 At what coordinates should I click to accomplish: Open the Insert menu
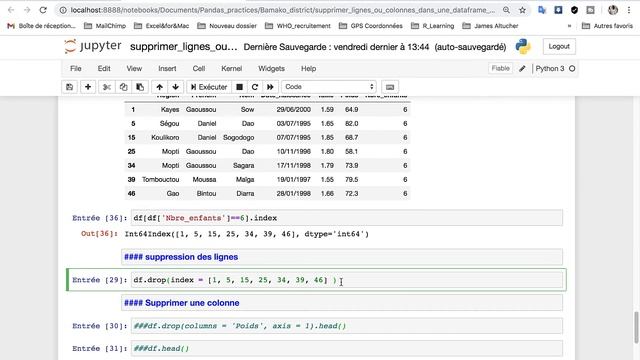pos(167,69)
